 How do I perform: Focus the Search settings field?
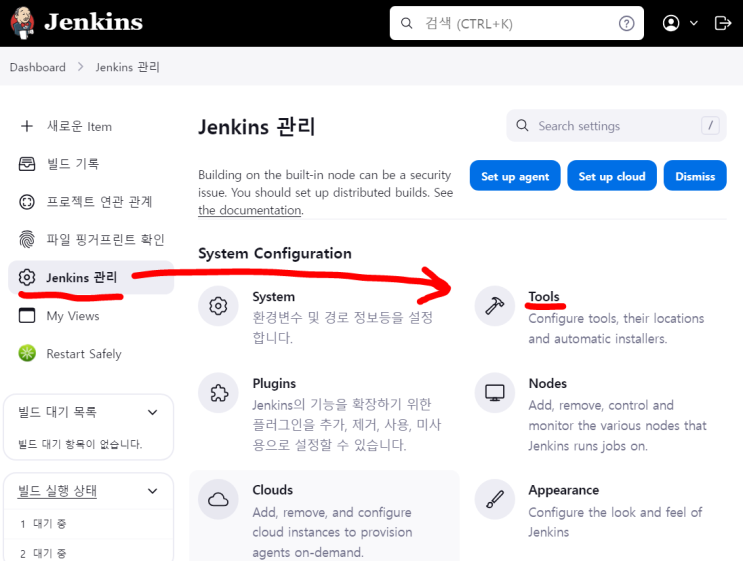(x=616, y=126)
